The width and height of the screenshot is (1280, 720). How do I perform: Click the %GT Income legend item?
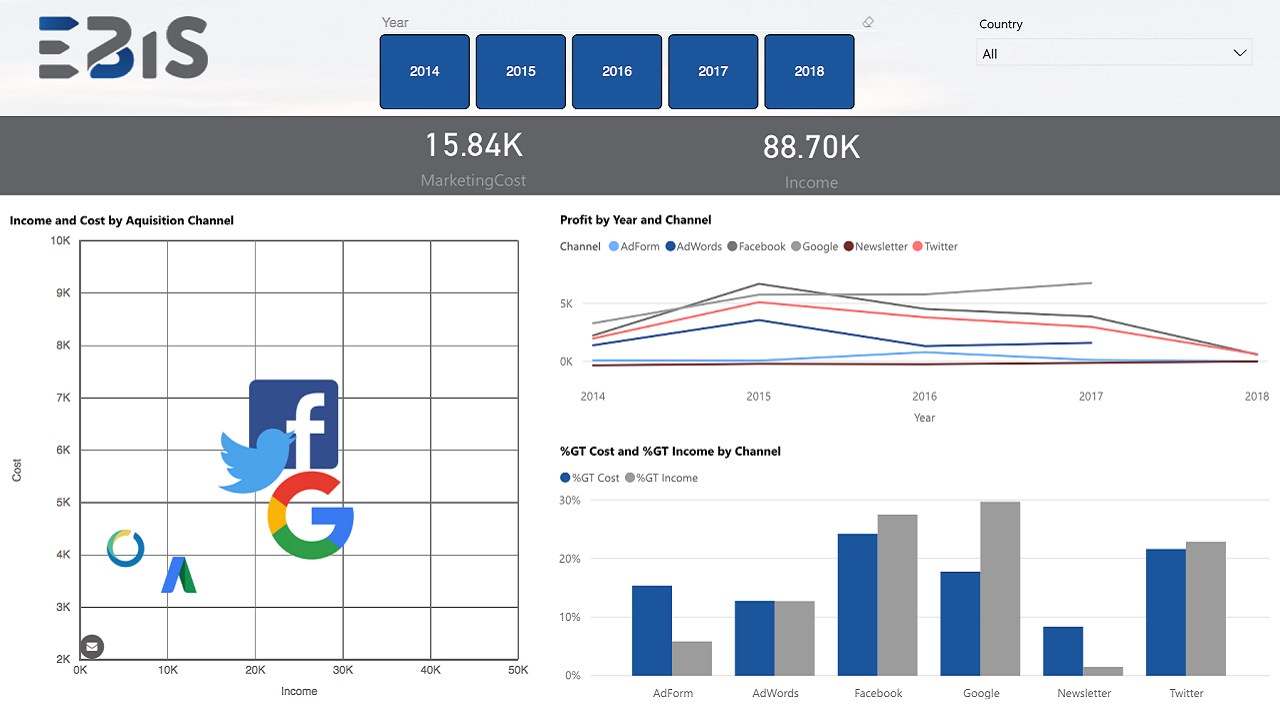click(661, 478)
